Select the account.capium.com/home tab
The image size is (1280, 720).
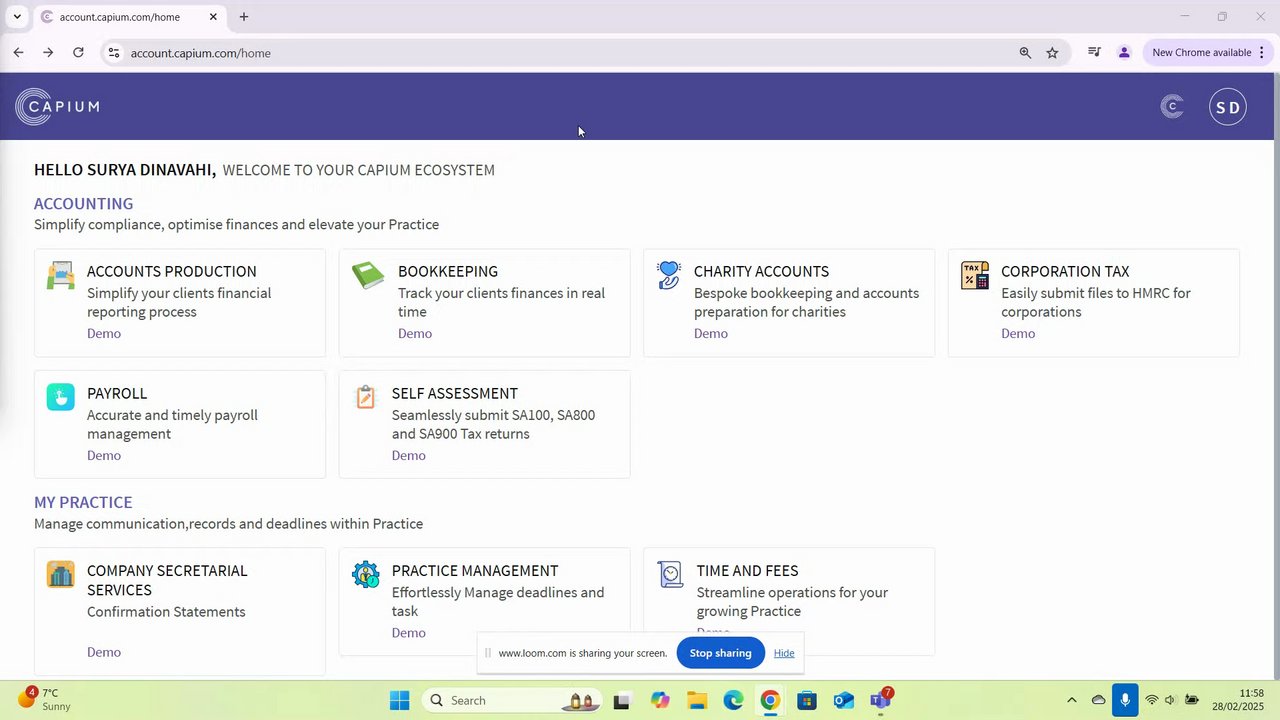[128, 17]
